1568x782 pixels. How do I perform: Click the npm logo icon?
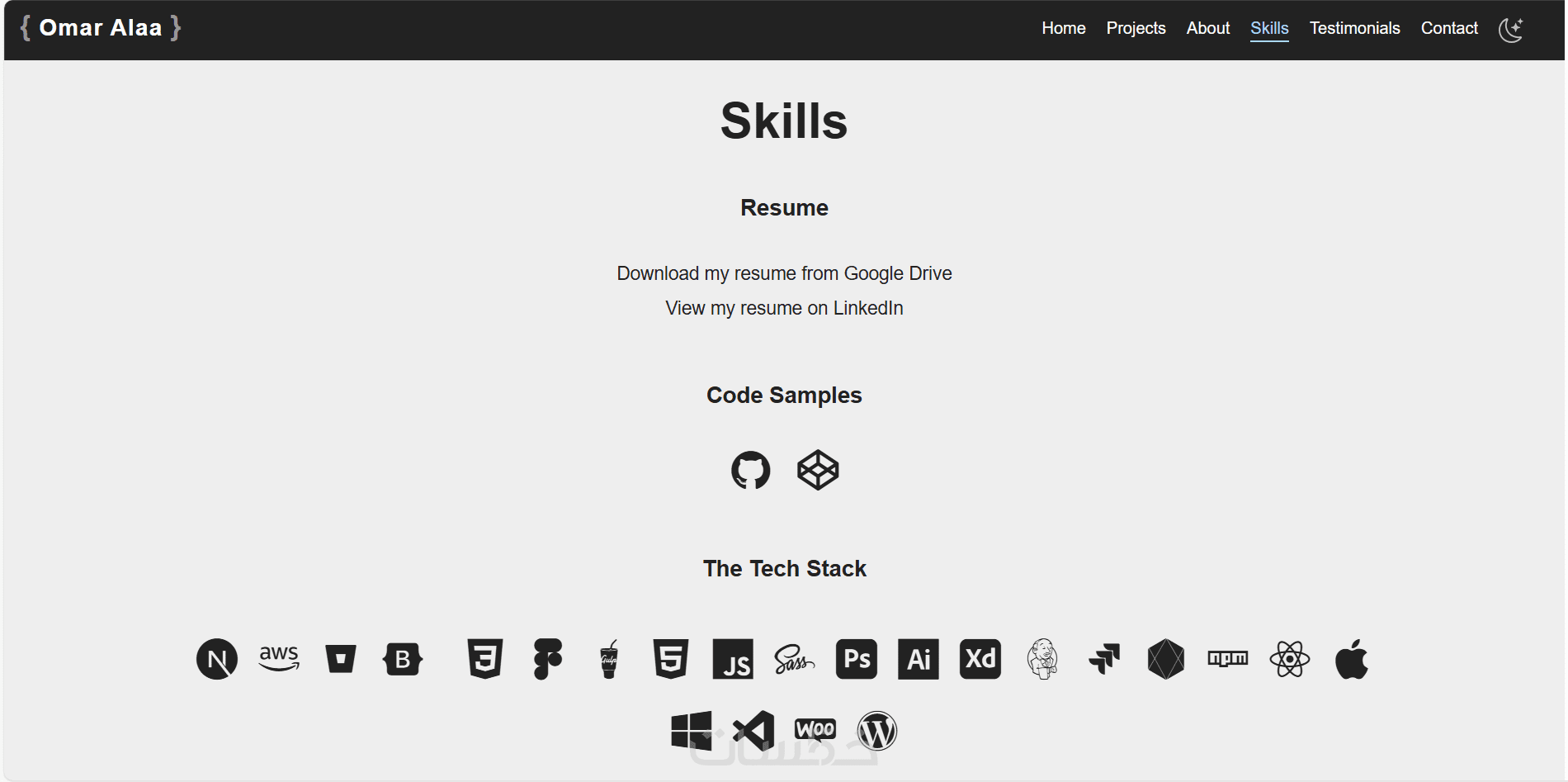[x=1228, y=658]
